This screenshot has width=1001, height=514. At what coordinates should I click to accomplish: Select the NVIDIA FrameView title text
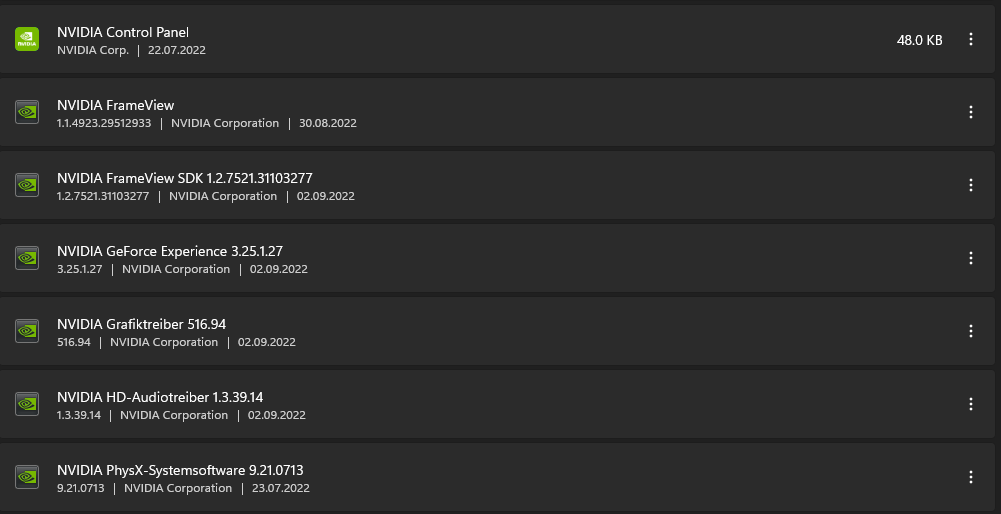tap(116, 105)
